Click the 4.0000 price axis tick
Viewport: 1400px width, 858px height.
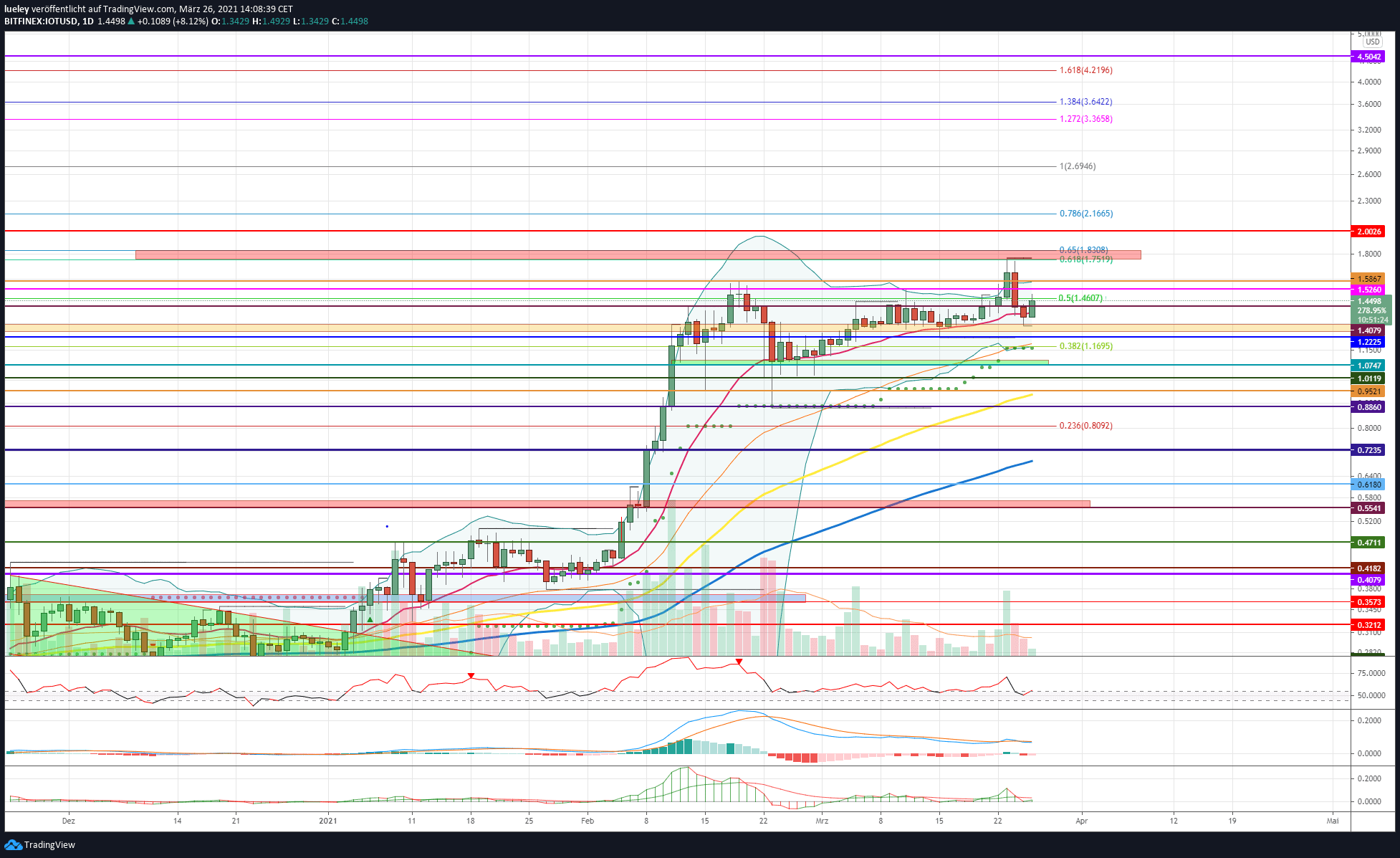1369,82
